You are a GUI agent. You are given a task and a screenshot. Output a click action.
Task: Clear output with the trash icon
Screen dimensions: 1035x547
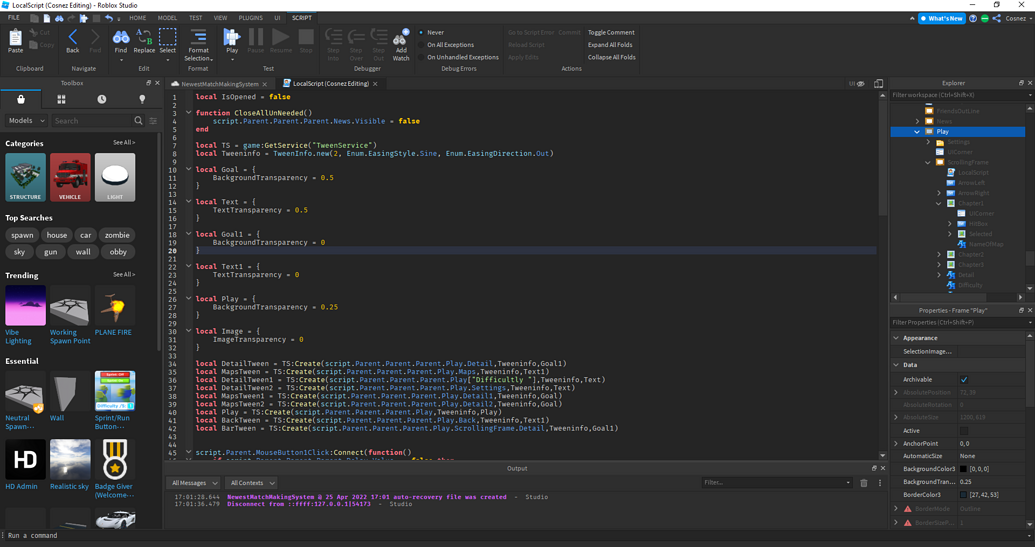pyautogui.click(x=863, y=483)
